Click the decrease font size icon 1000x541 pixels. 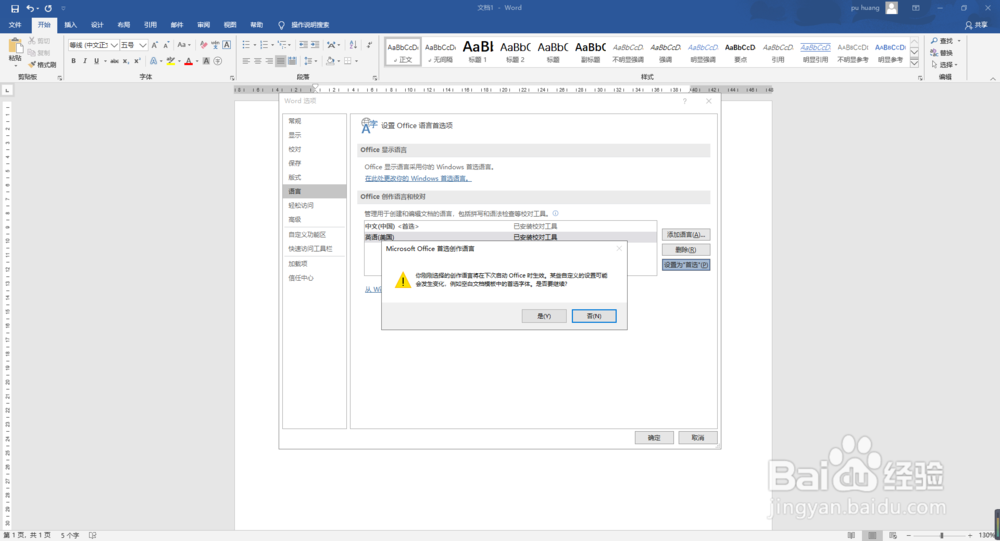166,45
